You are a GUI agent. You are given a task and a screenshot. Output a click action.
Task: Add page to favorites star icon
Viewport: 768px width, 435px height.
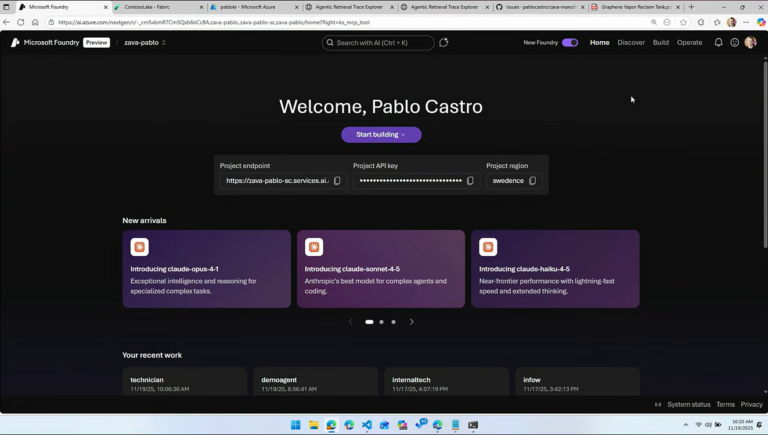(x=683, y=22)
